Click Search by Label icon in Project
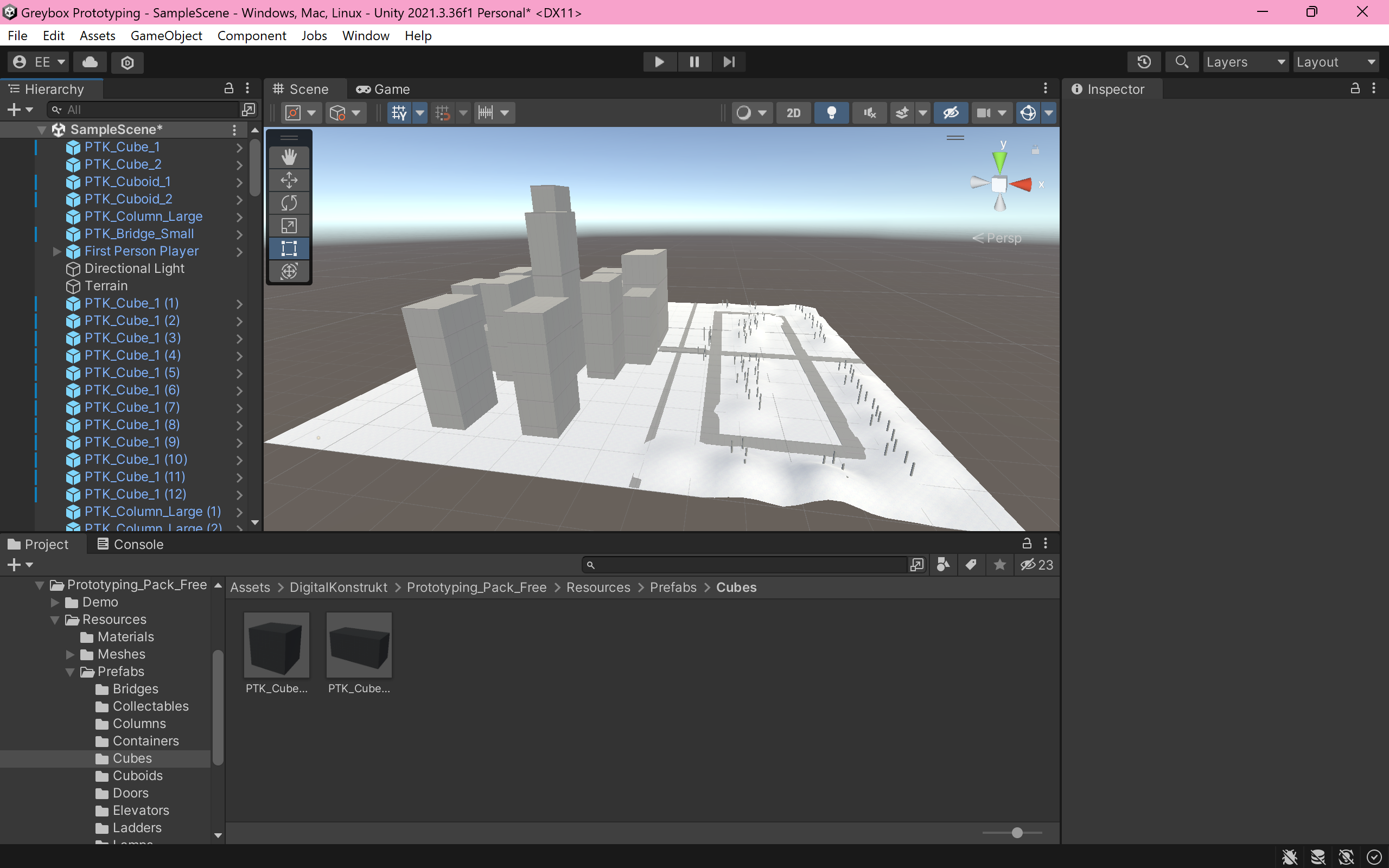The image size is (1389, 868). tap(971, 565)
